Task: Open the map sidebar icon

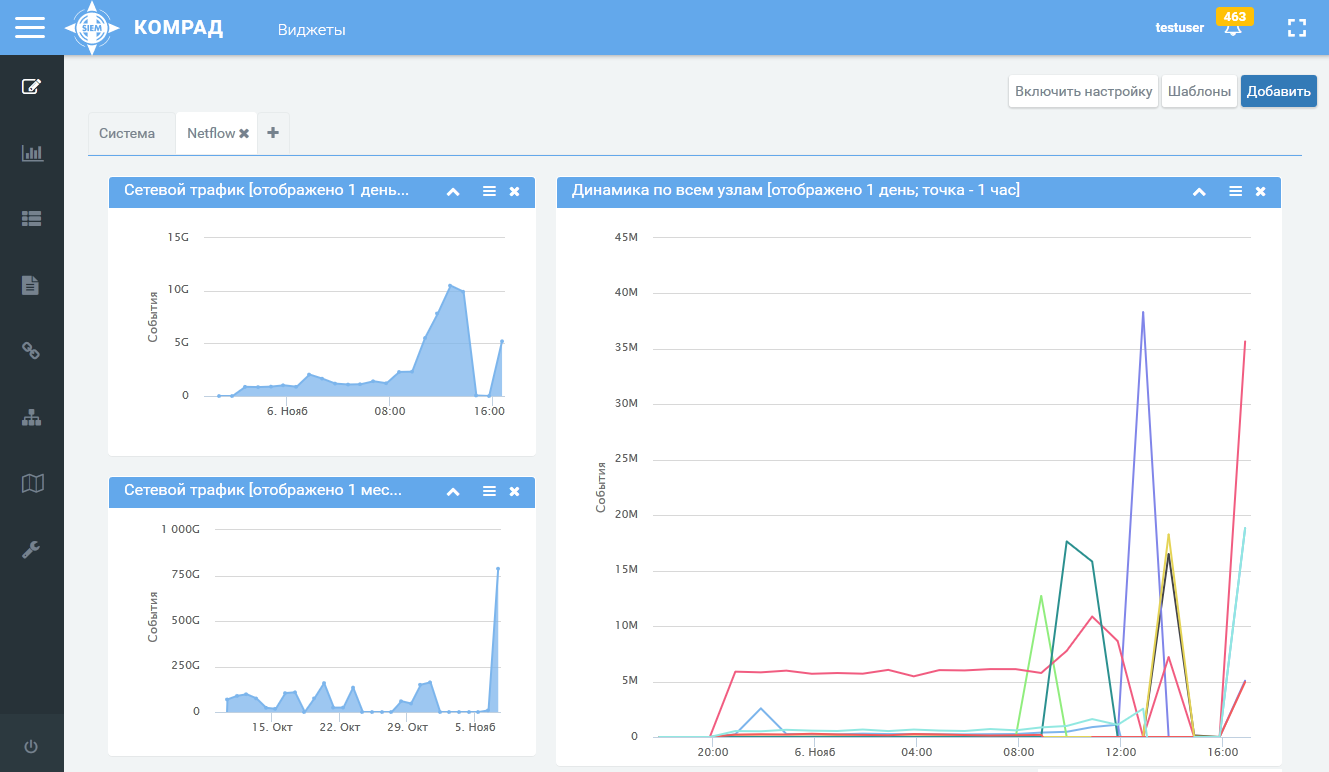Action: click(32, 483)
